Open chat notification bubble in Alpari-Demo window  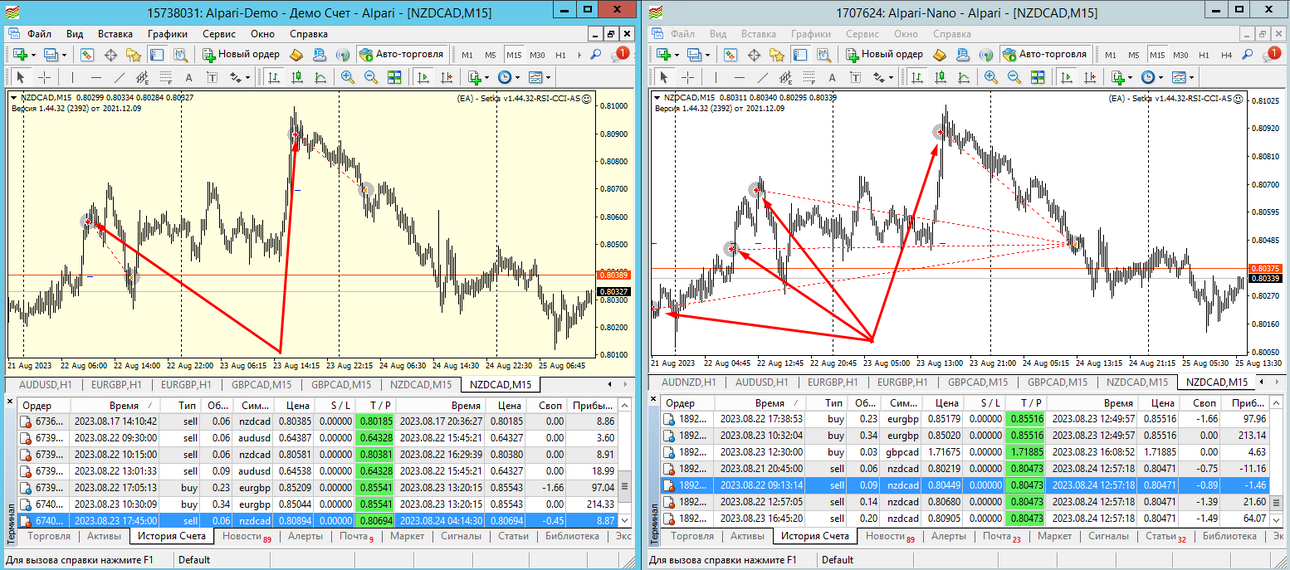click(620, 54)
